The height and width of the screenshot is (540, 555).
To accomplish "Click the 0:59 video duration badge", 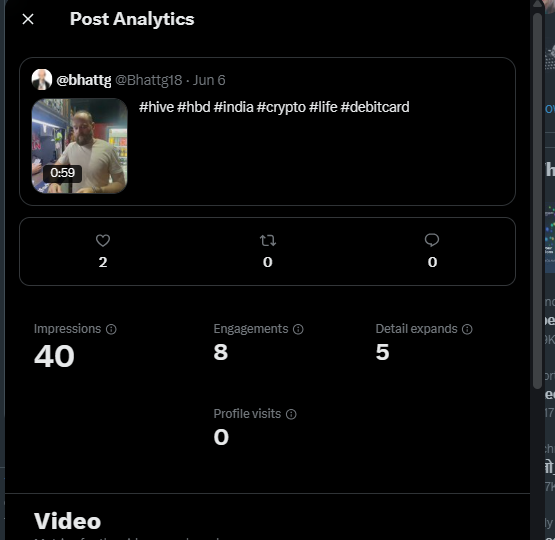I will click(62, 173).
